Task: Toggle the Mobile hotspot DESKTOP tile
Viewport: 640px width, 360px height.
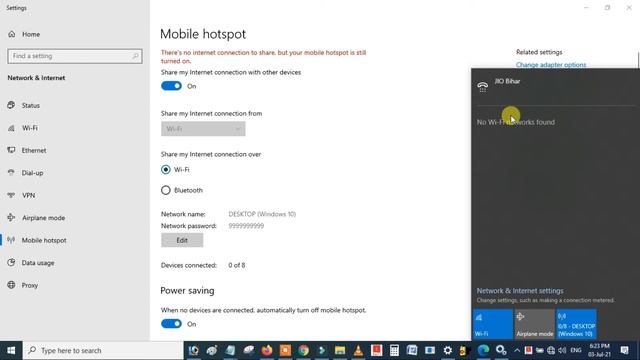Action: [576, 324]
